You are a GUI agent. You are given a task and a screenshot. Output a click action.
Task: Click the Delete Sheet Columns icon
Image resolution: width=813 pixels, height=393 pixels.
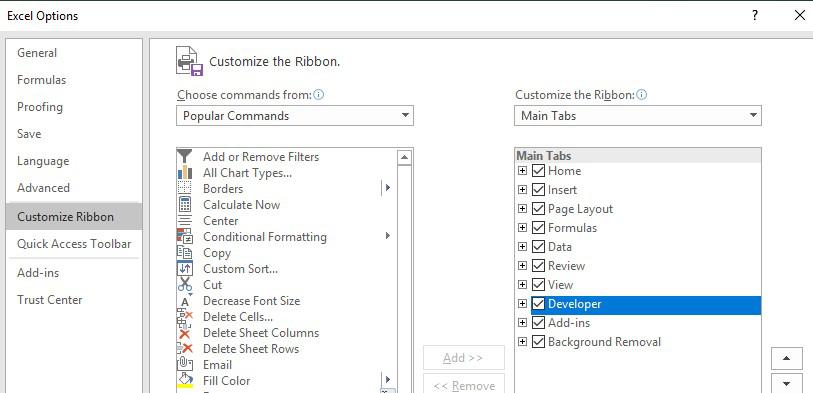(x=185, y=333)
